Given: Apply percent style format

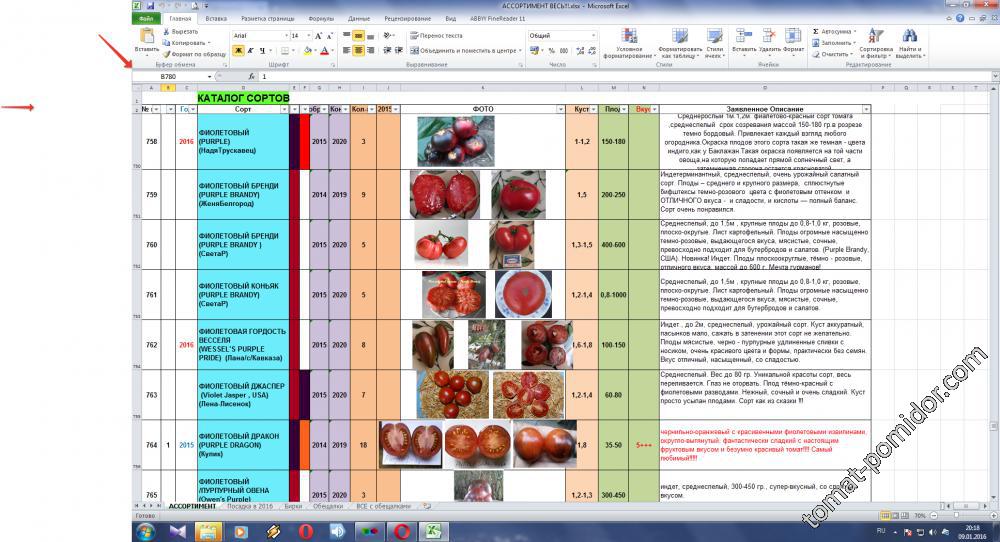Looking at the screenshot, I should pyautogui.click(x=552, y=50).
